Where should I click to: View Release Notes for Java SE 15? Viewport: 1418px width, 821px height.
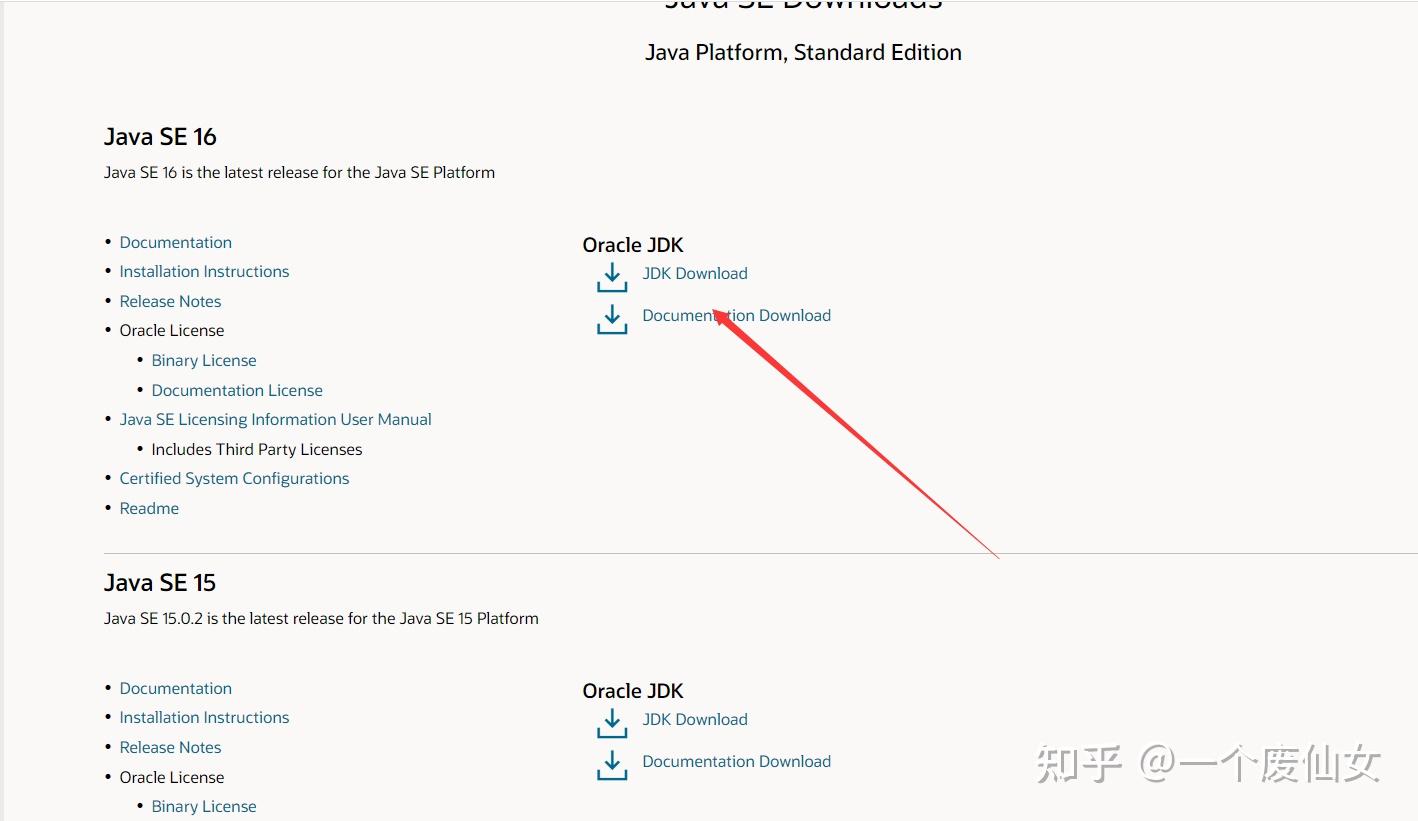coord(170,747)
